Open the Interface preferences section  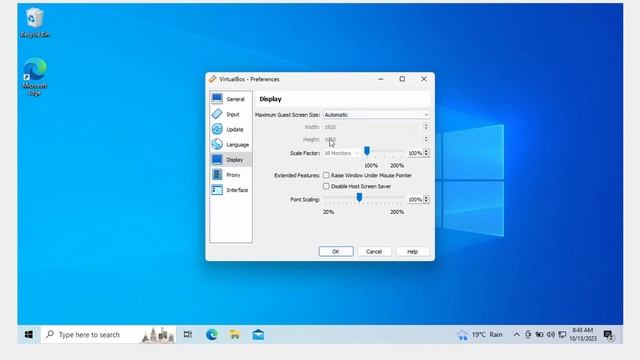231,190
